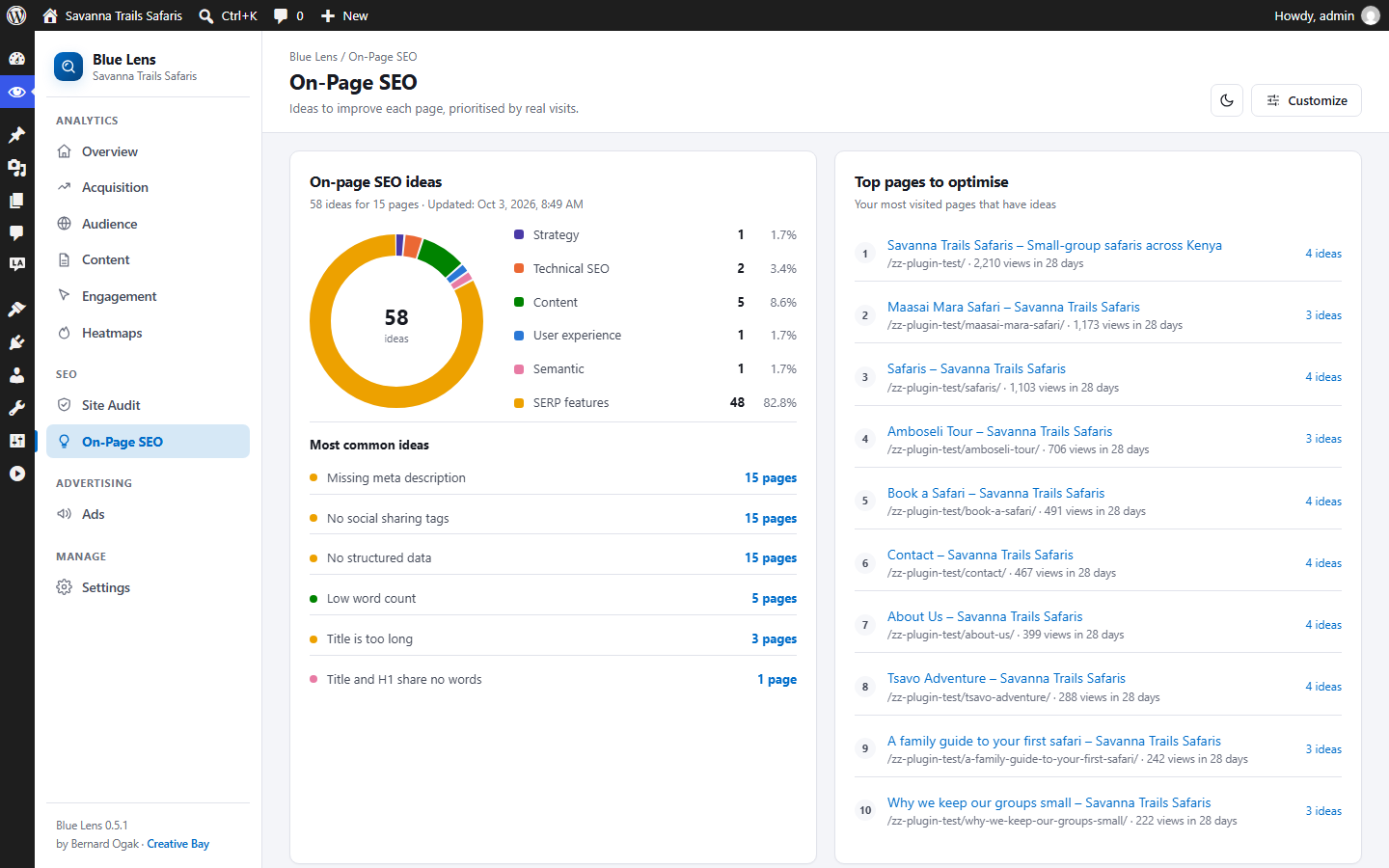This screenshot has height=868, width=1389.
Task: Click "4 ideas" for Book a Safari
Action: coord(1323,502)
